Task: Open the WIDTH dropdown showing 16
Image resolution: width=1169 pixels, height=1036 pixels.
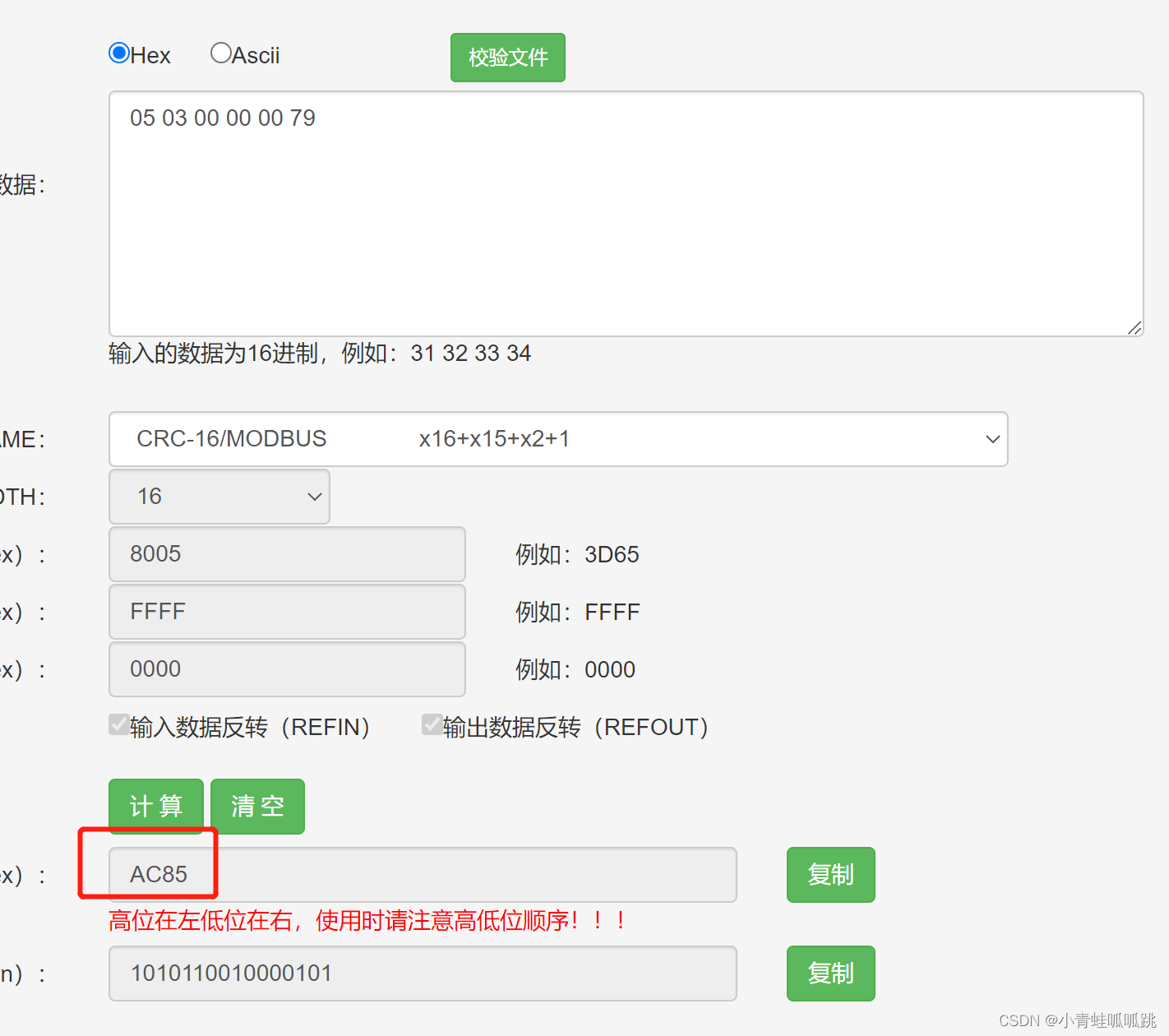Action: coord(218,497)
